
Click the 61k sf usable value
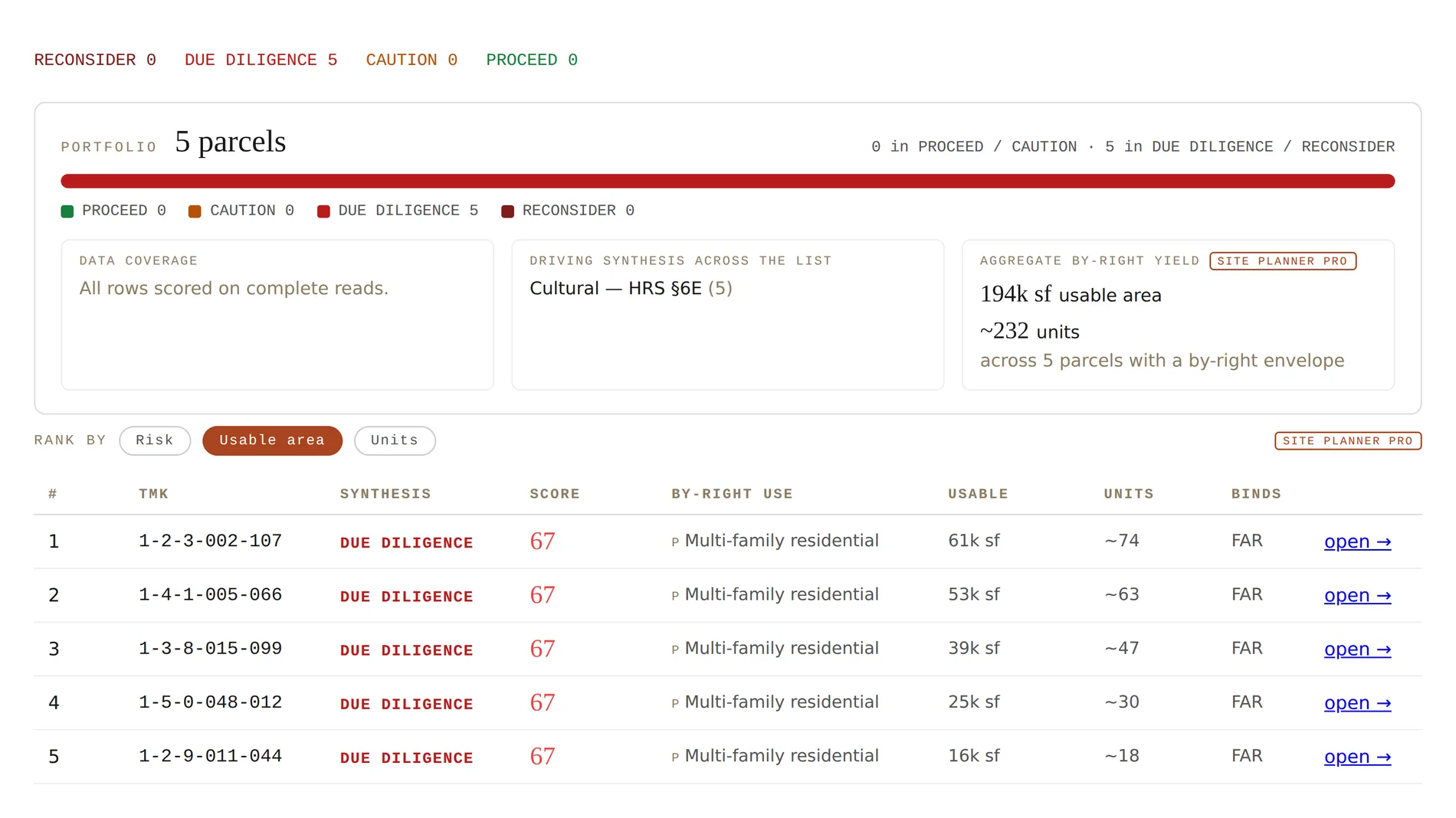(x=974, y=541)
